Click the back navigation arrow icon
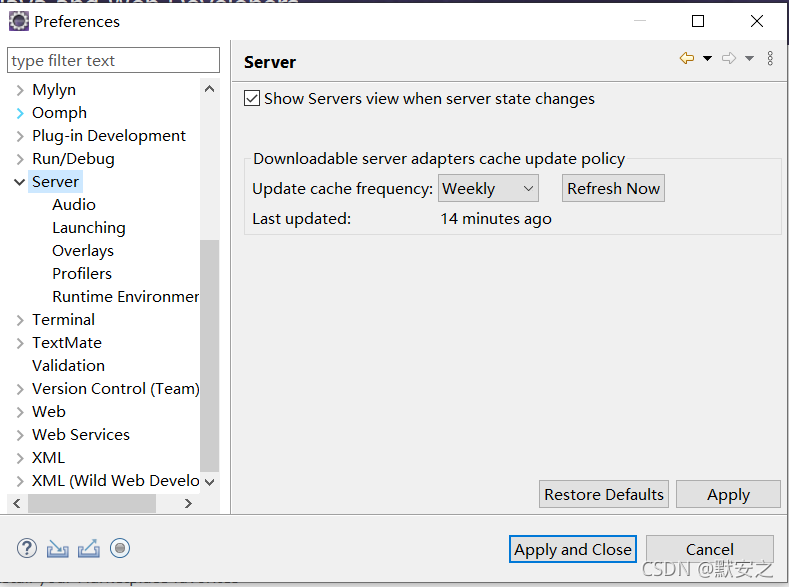 click(687, 58)
